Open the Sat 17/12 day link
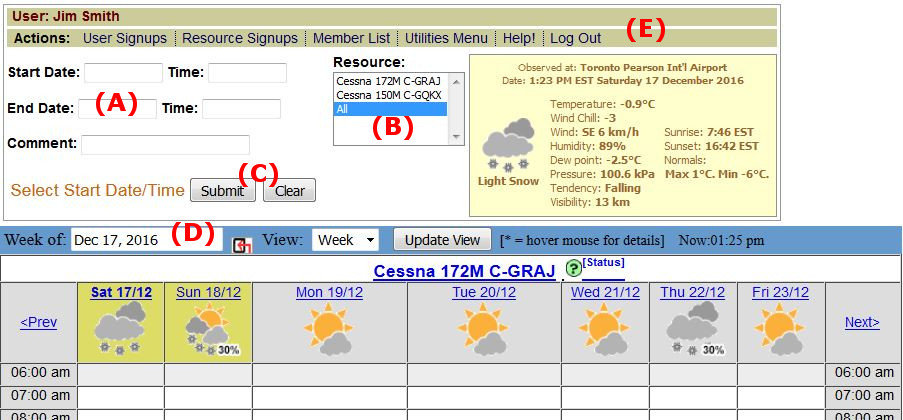Image resolution: width=903 pixels, height=420 pixels. coord(121,292)
